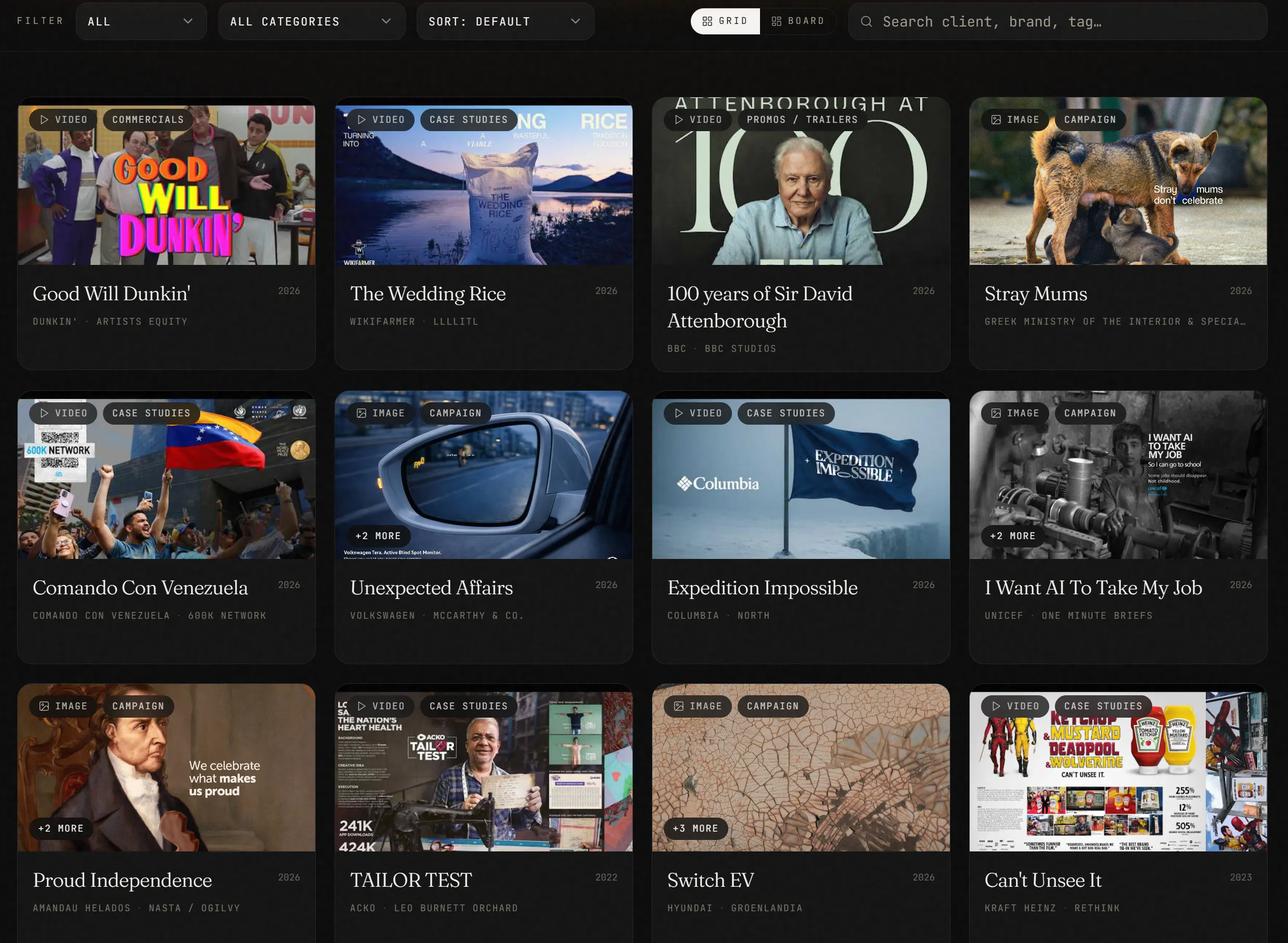Screen dimensions: 1288x943
Task: Switch to Grid view
Action: [x=725, y=21]
